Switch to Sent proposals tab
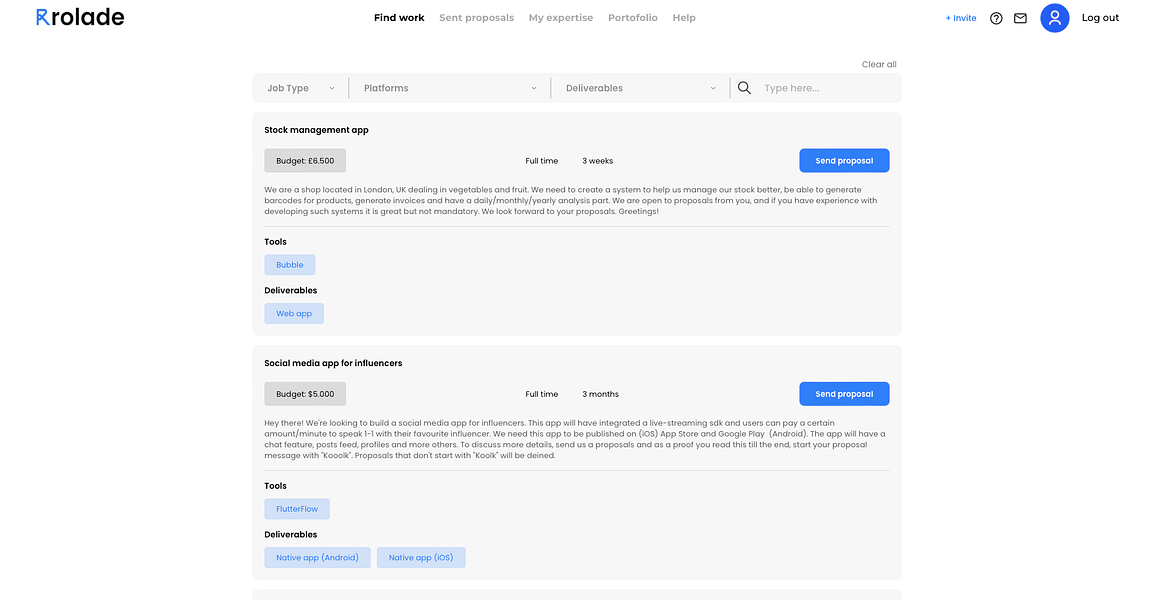Image resolution: width=1154 pixels, height=600 pixels. tap(476, 18)
